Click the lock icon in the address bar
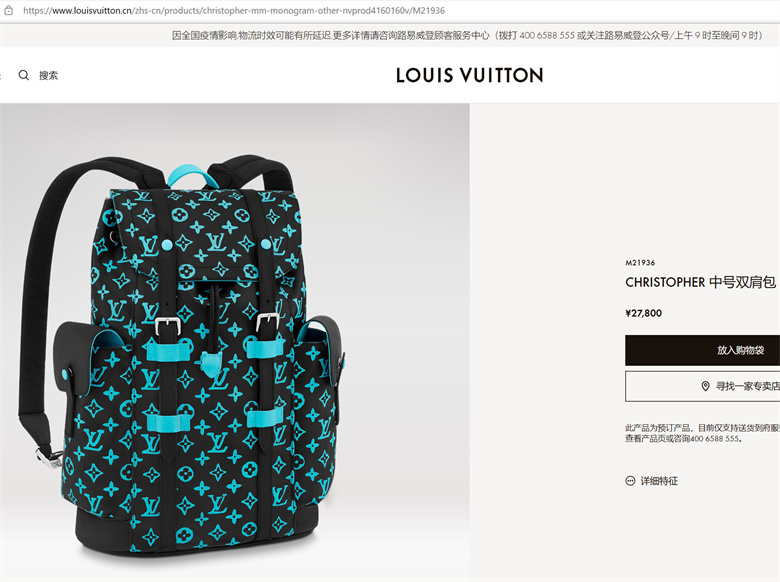Screen dimensions: 780x582 click(8, 10)
